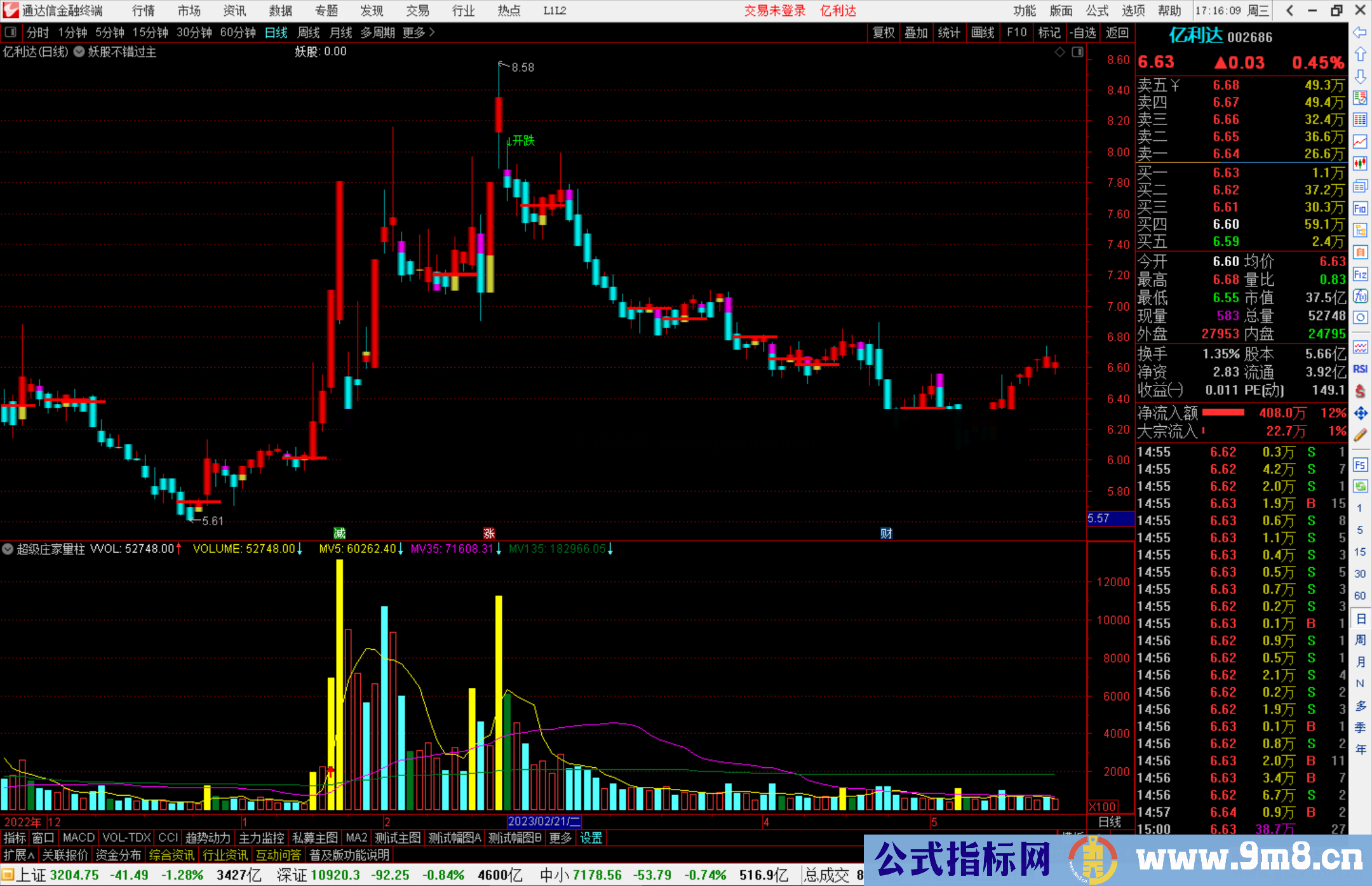The height and width of the screenshot is (886, 1372).
Task: Click the 复权 button
Action: [x=883, y=32]
